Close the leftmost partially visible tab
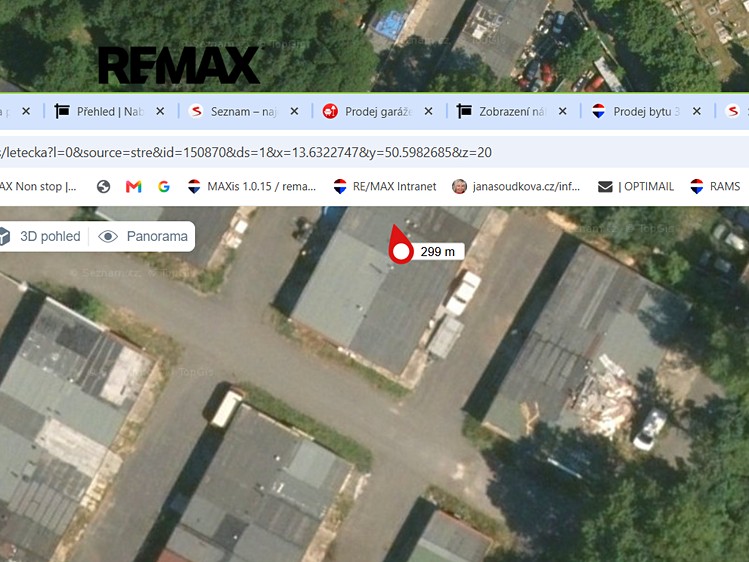 pos(26,111)
